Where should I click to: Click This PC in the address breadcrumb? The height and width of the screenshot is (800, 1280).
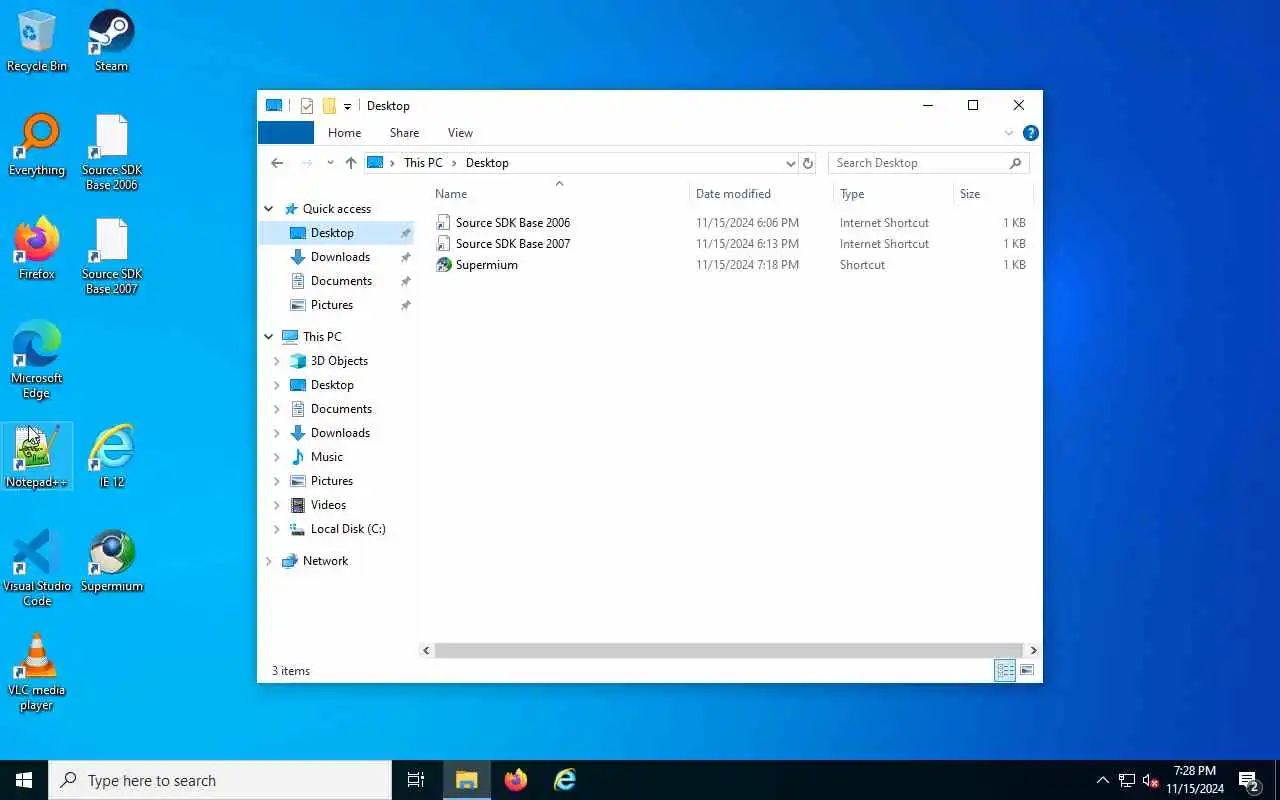423,163
